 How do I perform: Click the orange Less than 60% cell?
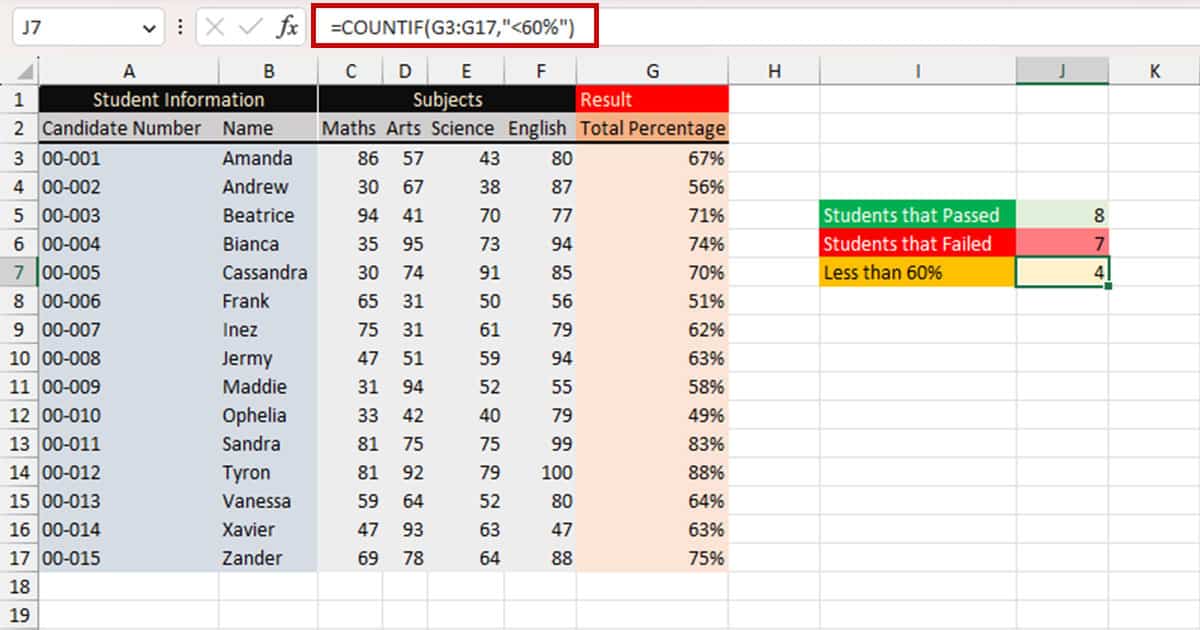pyautogui.click(x=913, y=271)
